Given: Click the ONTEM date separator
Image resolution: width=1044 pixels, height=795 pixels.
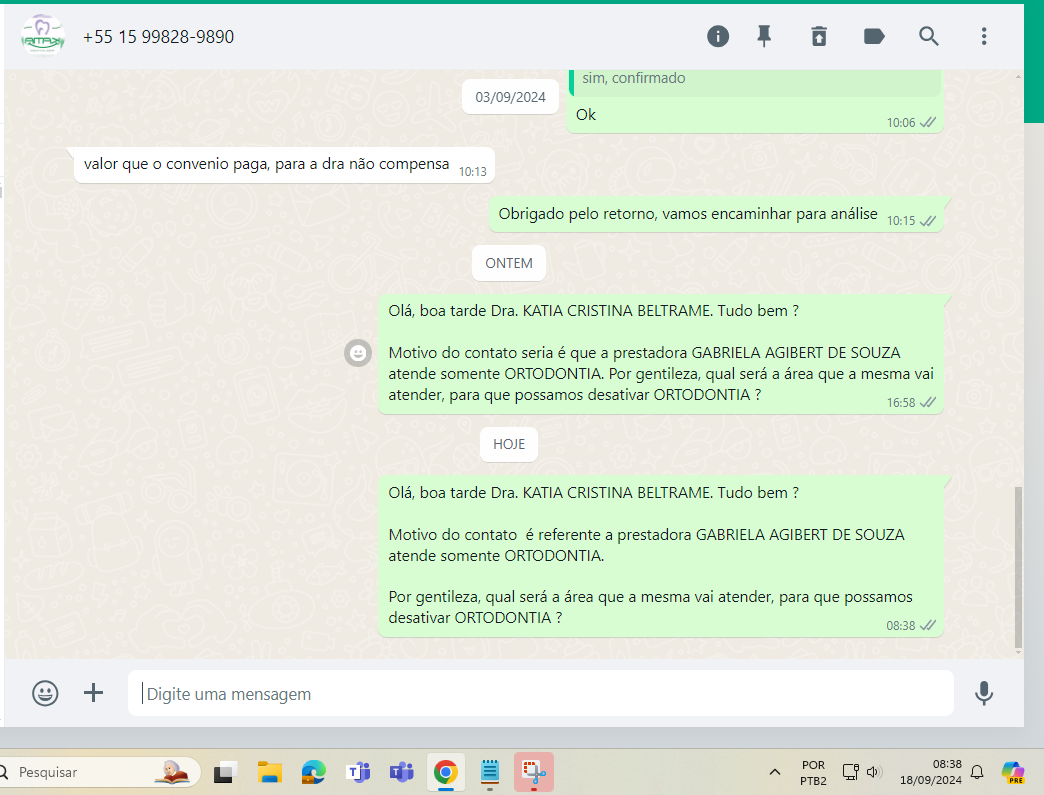Looking at the screenshot, I should pyautogui.click(x=509, y=263).
